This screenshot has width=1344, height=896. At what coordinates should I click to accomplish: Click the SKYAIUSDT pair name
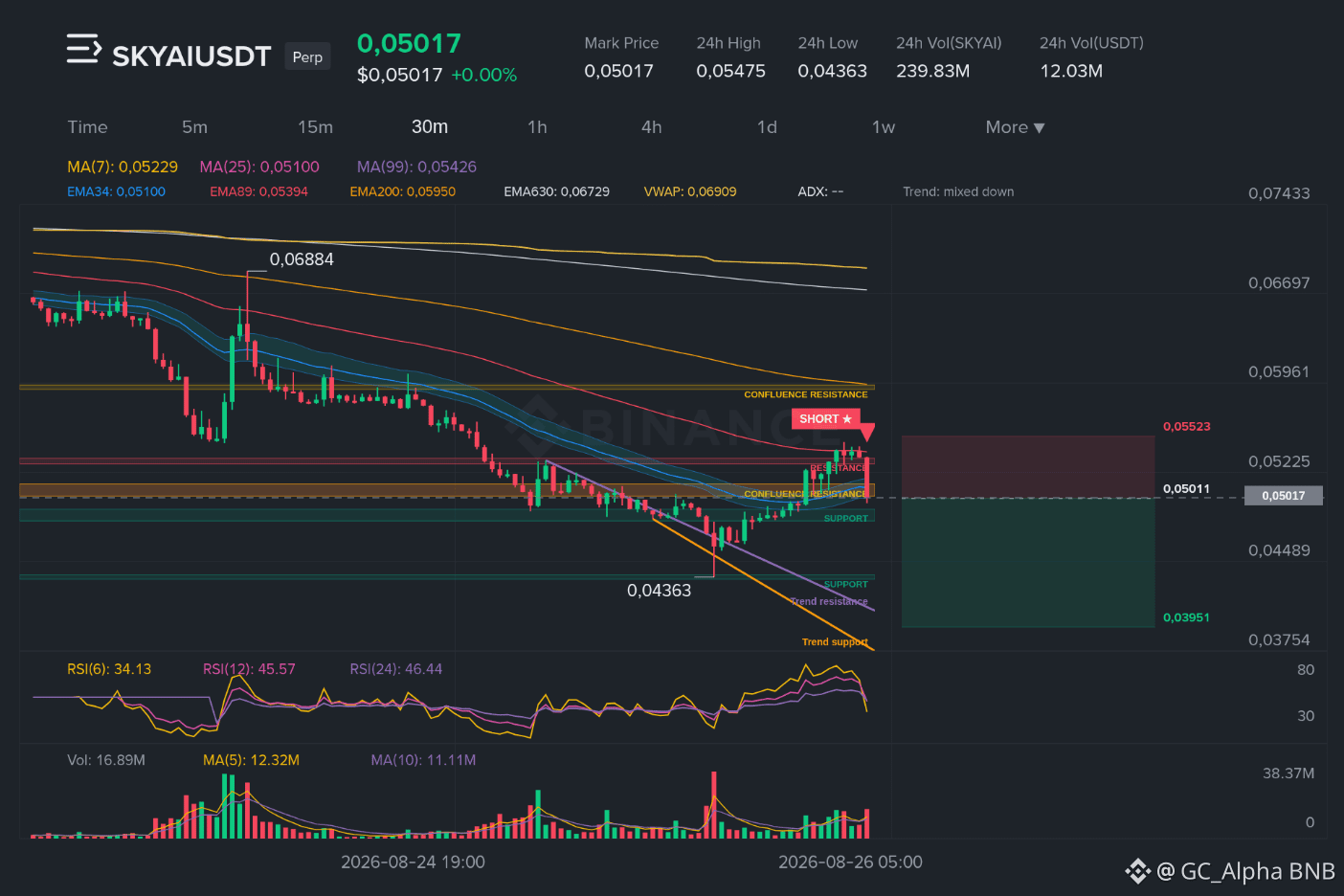coord(191,56)
